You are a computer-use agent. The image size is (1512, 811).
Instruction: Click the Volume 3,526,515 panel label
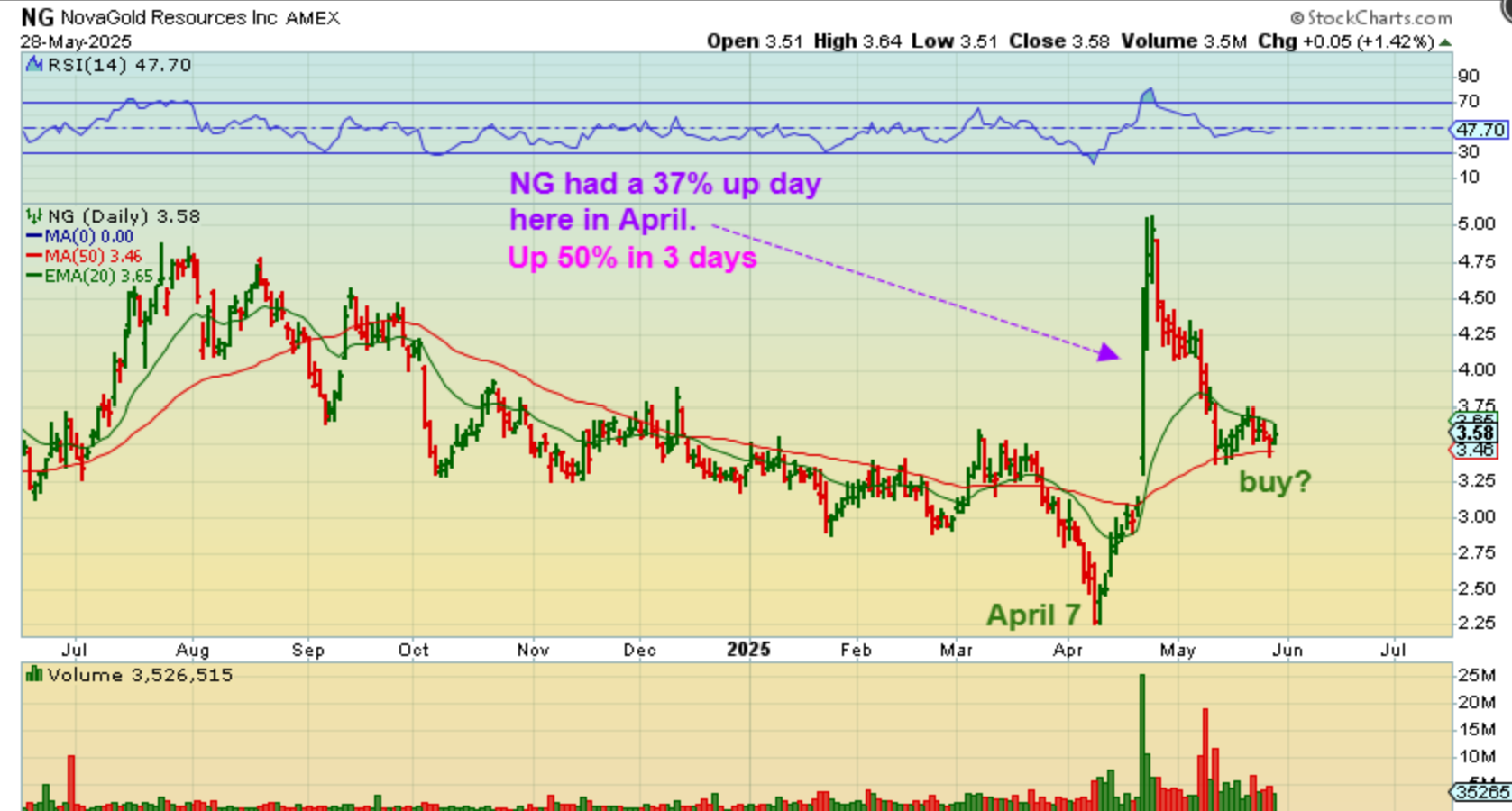click(x=140, y=675)
